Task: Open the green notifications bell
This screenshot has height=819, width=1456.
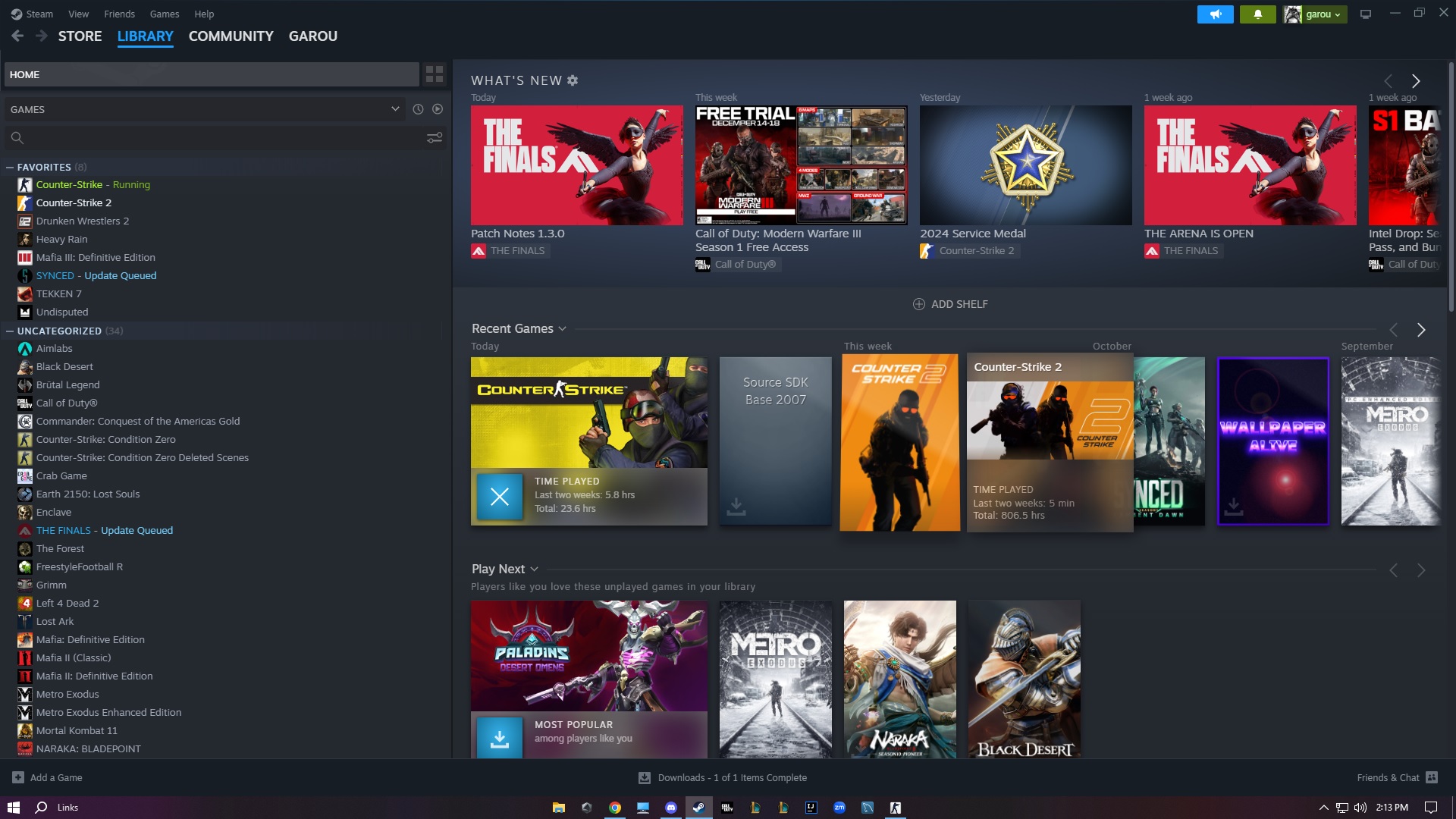Action: pyautogui.click(x=1257, y=14)
